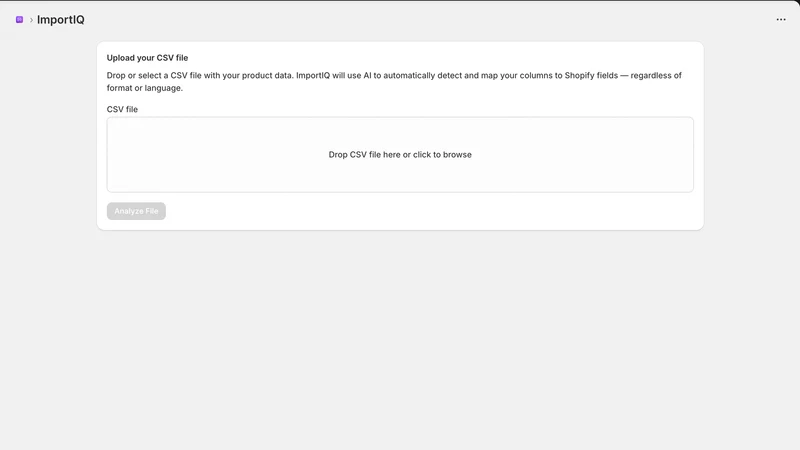Click the CSV file drop zone to browse
Screen dimensions: 800x450
400,155
